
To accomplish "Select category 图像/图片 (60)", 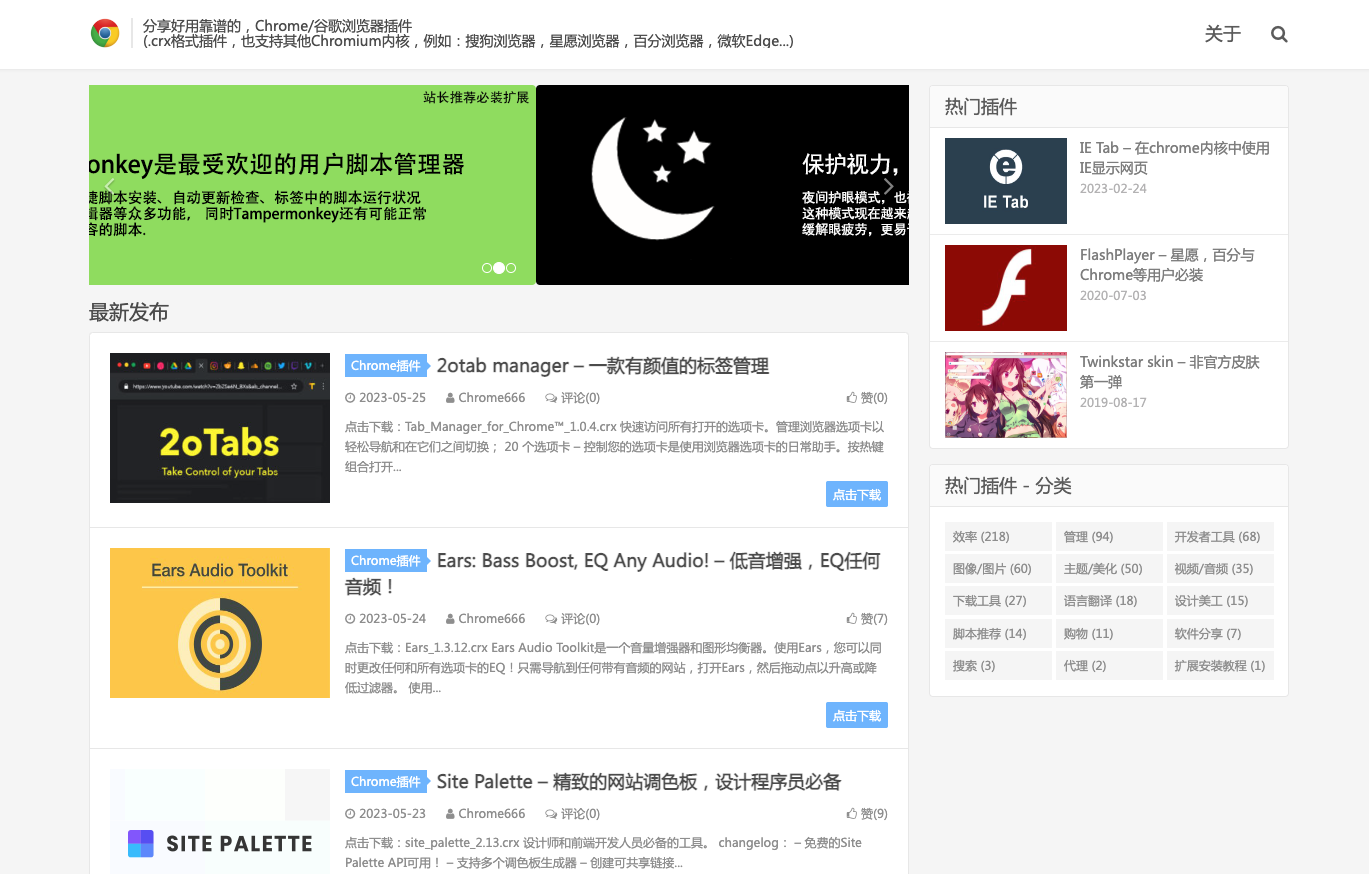I will pos(998,569).
